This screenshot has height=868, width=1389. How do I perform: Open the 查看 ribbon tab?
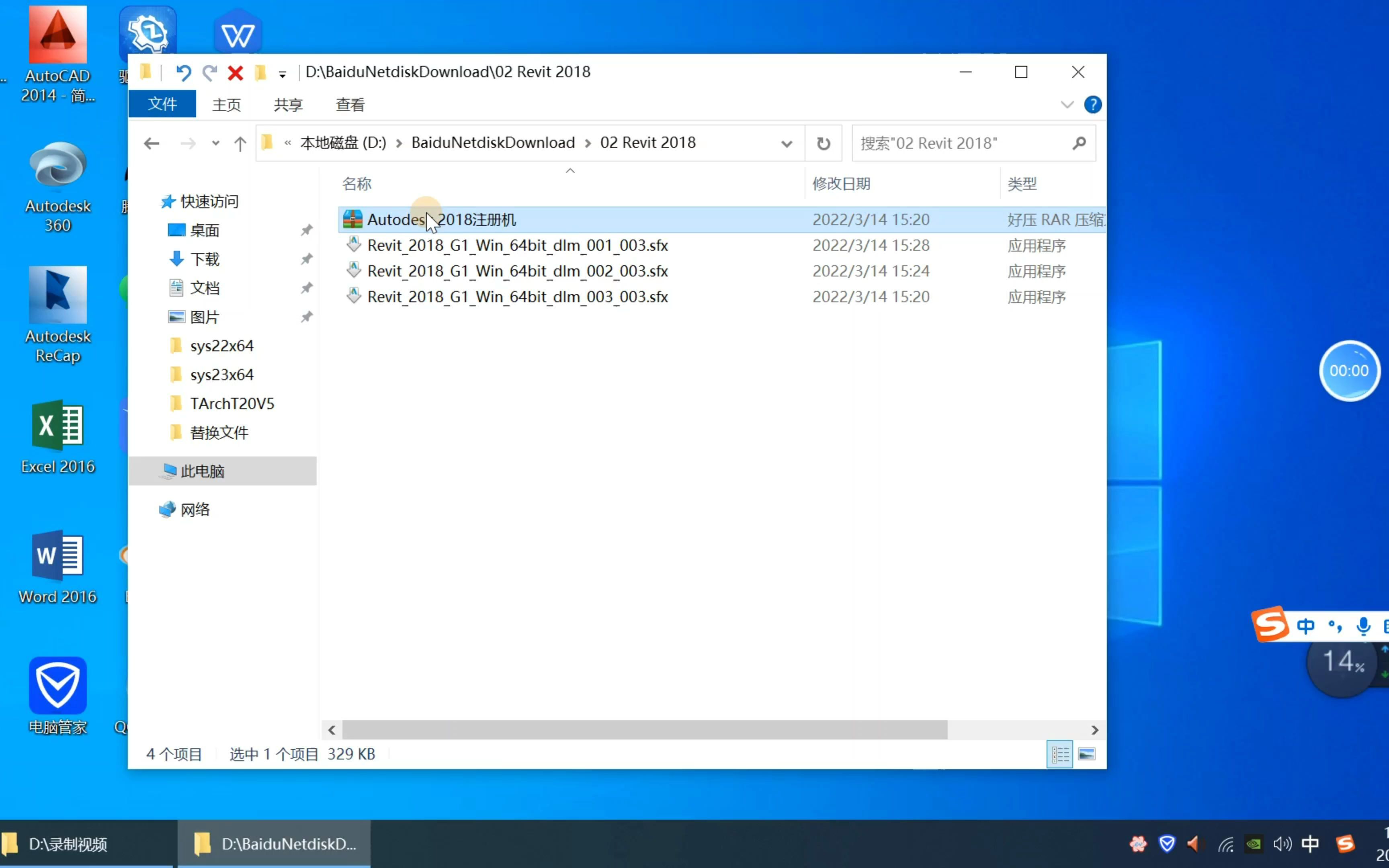click(350, 104)
